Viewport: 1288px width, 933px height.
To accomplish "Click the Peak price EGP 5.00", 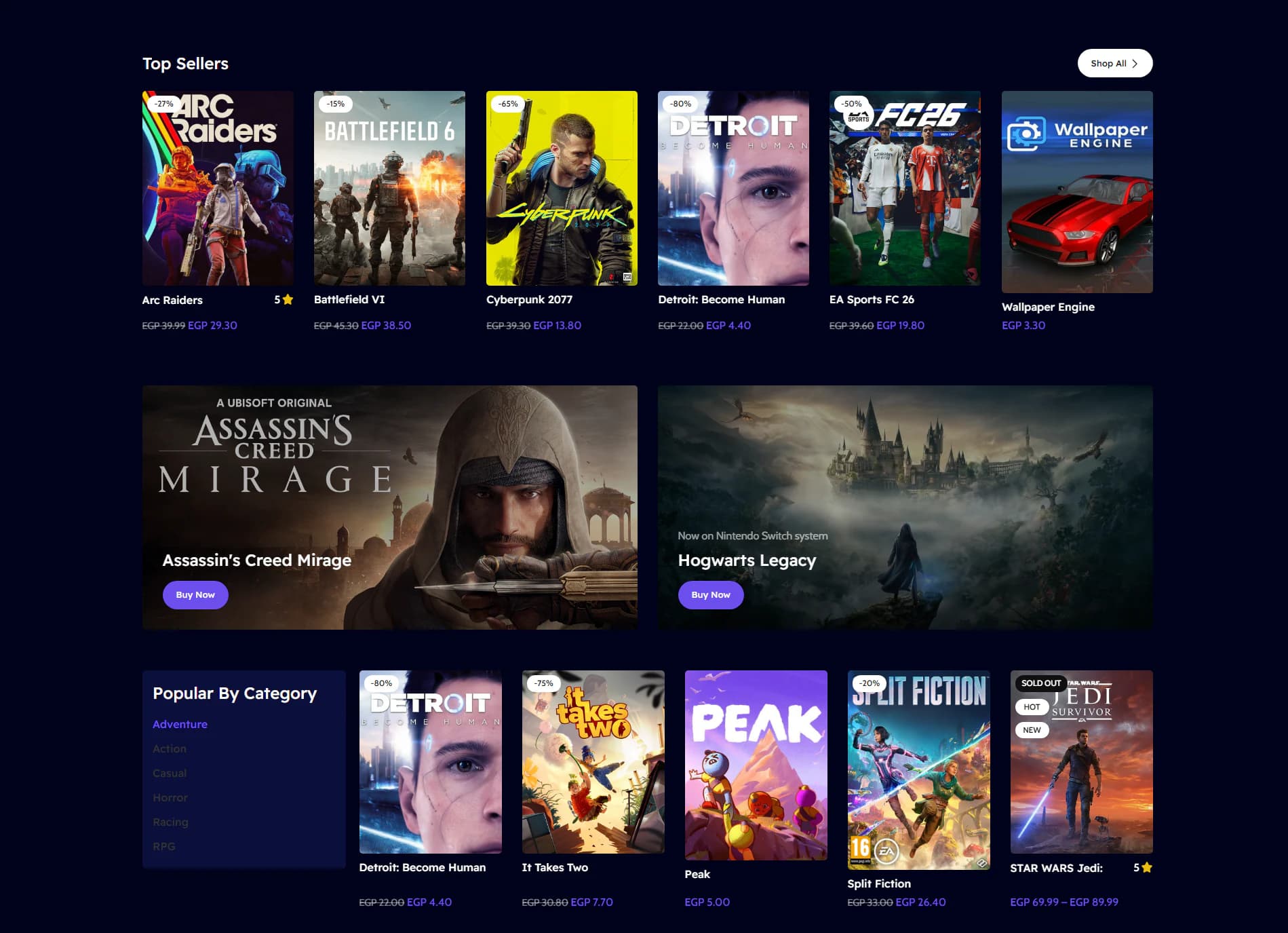I will [x=707, y=902].
